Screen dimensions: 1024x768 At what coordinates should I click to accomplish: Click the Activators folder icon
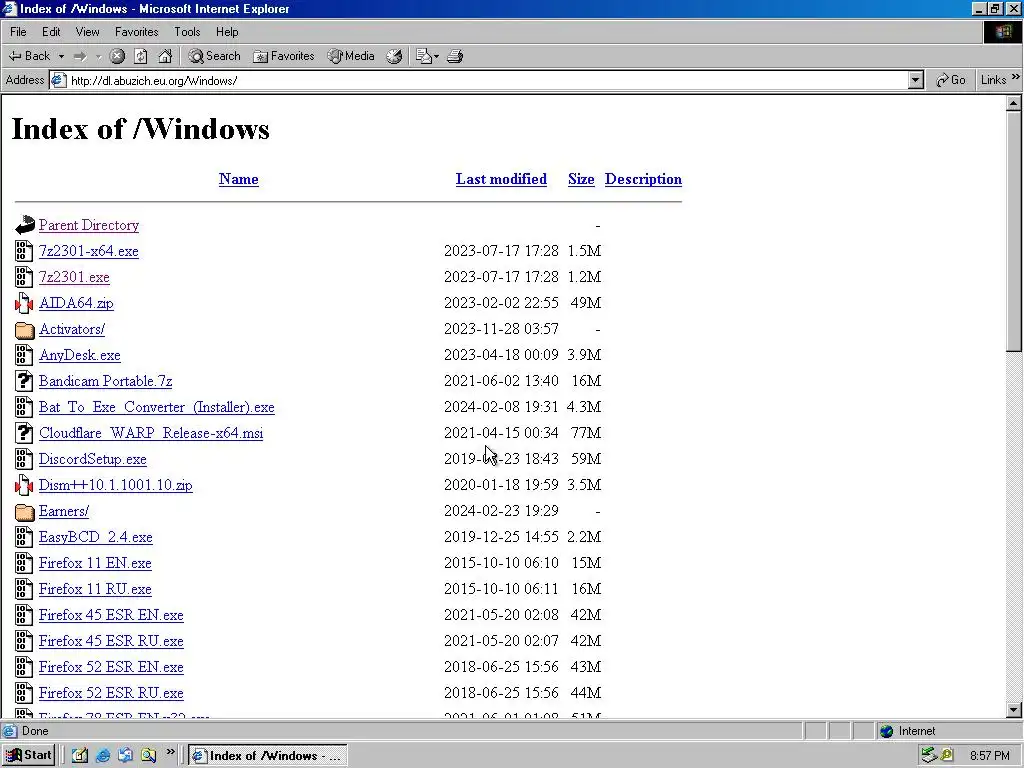click(24, 329)
